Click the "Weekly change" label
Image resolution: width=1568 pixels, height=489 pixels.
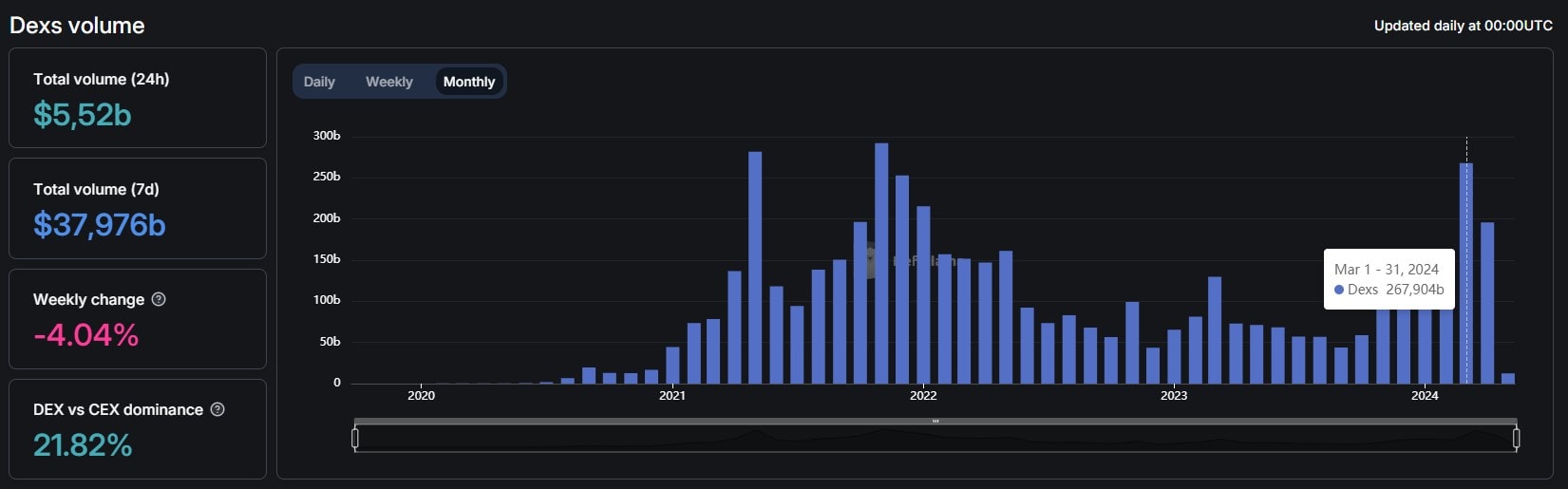click(x=89, y=299)
